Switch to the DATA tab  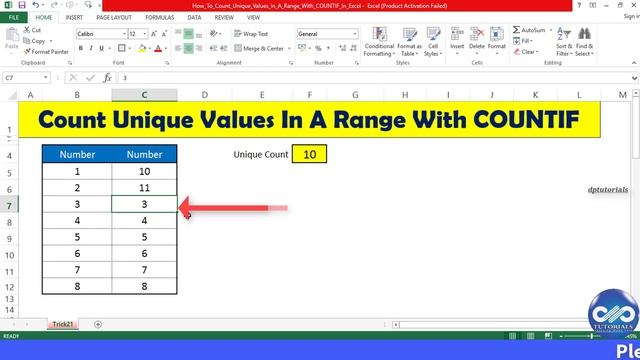pyautogui.click(x=194, y=18)
